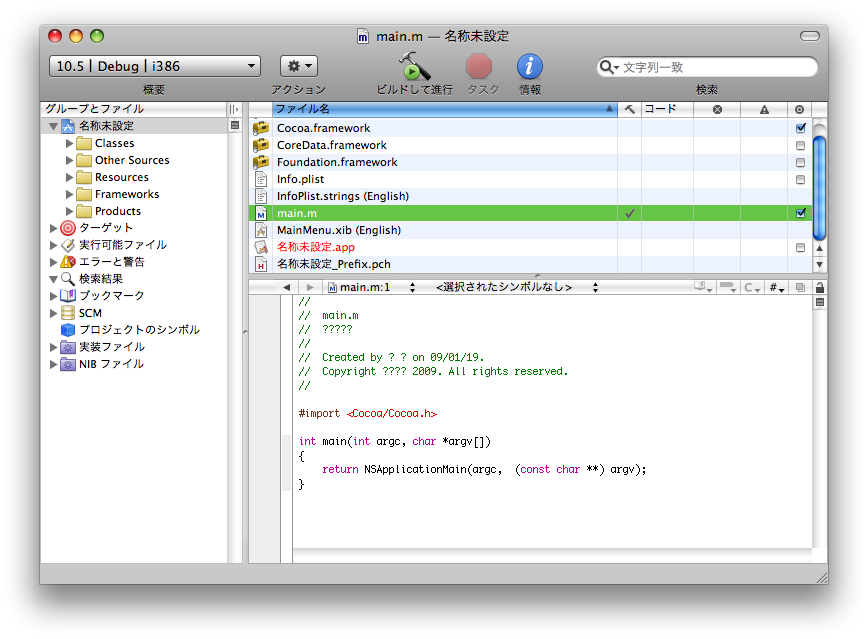Uncheck the main.m target checkbox

click(x=800, y=213)
